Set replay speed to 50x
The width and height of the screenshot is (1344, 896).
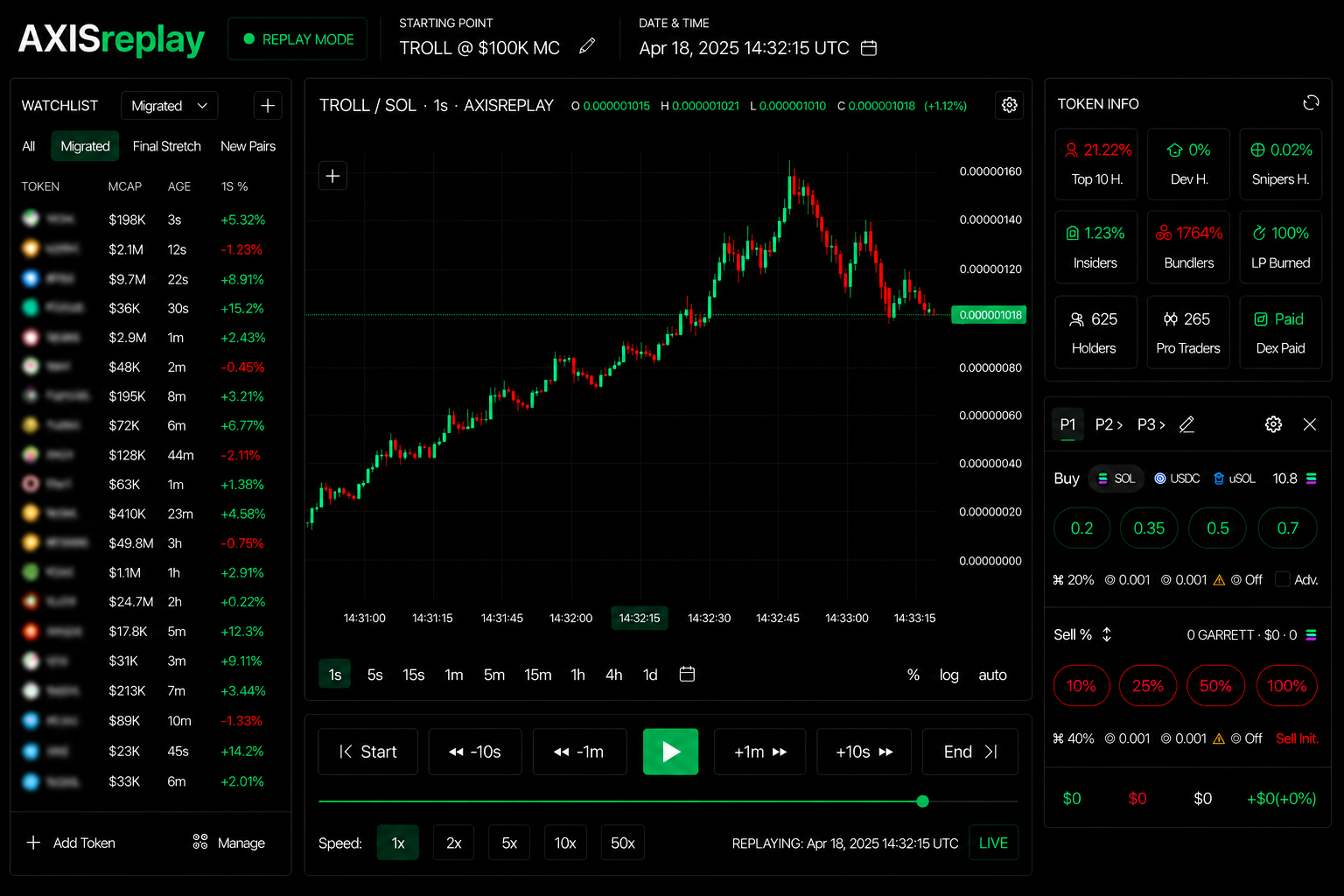(x=622, y=843)
